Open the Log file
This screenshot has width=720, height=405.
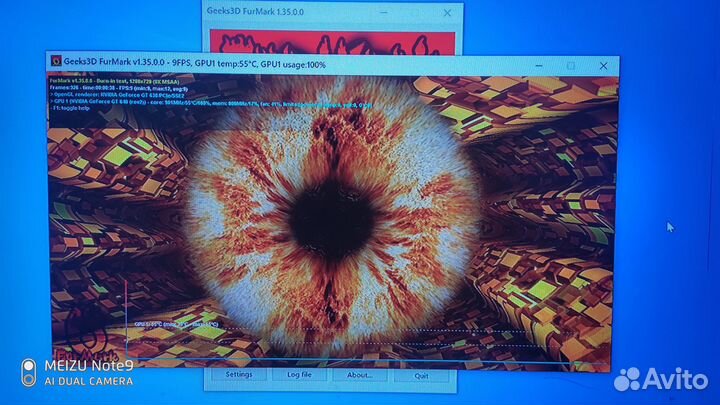point(300,375)
